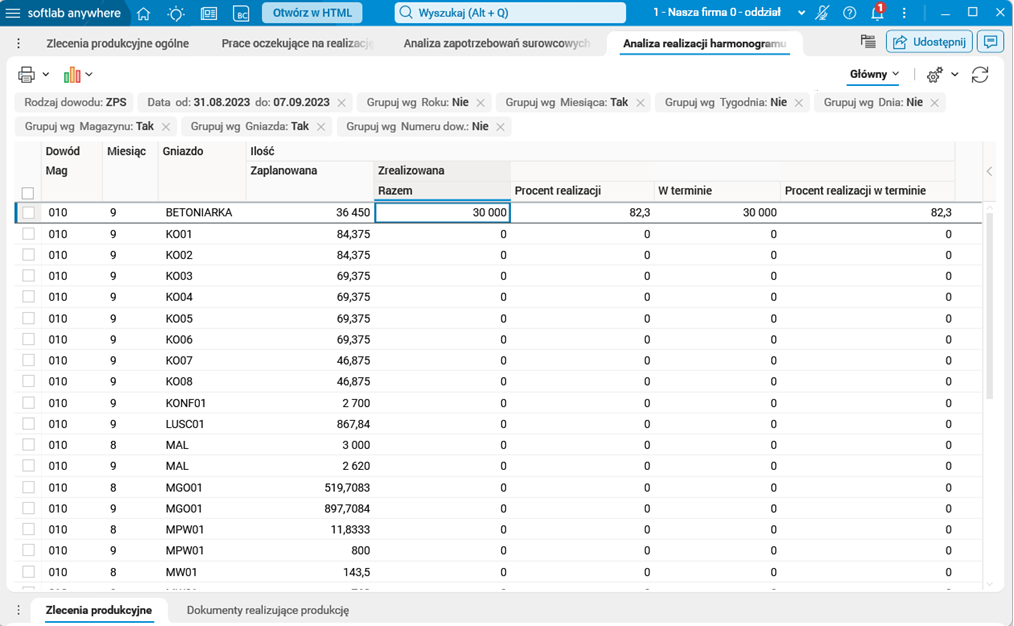Click the Udostępnij share button
Screen dimensions: 1014x626
tap(929, 42)
